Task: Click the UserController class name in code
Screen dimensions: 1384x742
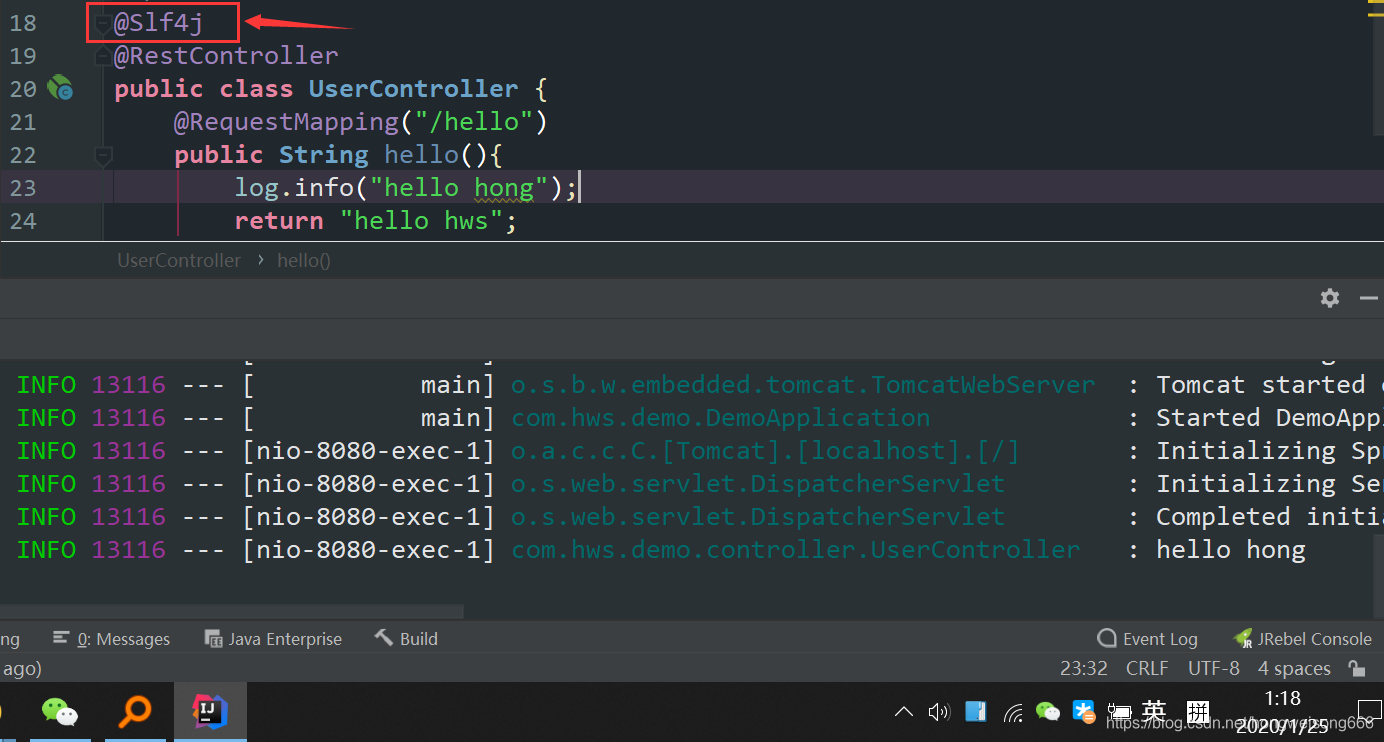Action: click(414, 89)
